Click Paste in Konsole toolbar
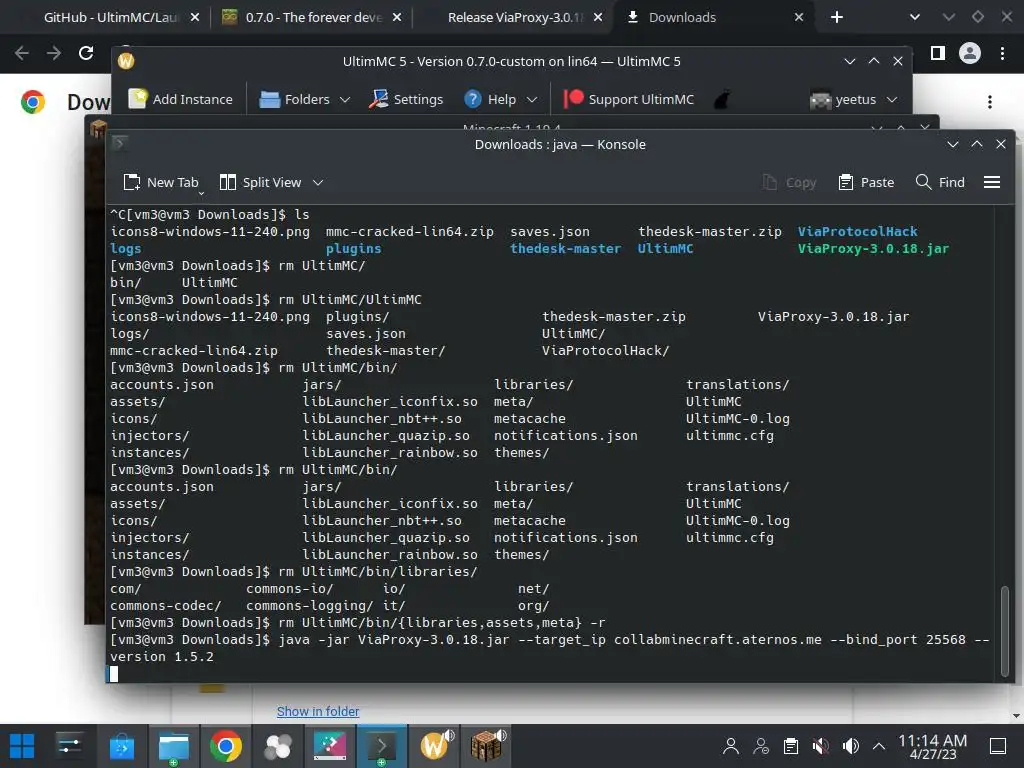Image resolution: width=1024 pixels, height=768 pixels. click(866, 183)
